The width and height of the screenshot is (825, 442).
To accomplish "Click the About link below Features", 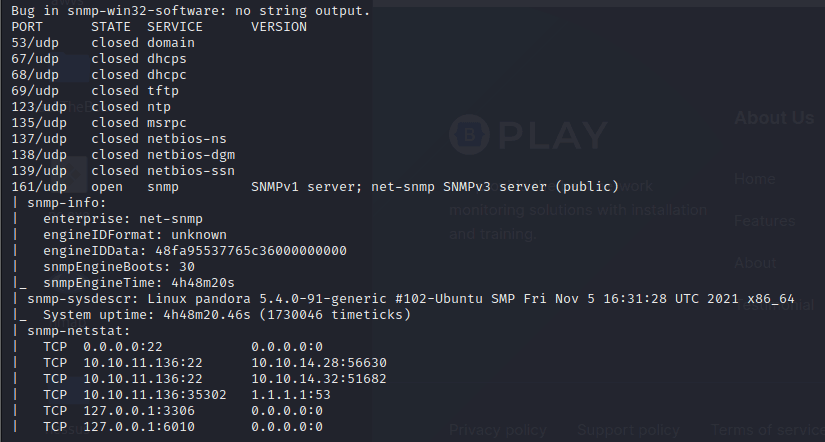I will pos(754,263).
